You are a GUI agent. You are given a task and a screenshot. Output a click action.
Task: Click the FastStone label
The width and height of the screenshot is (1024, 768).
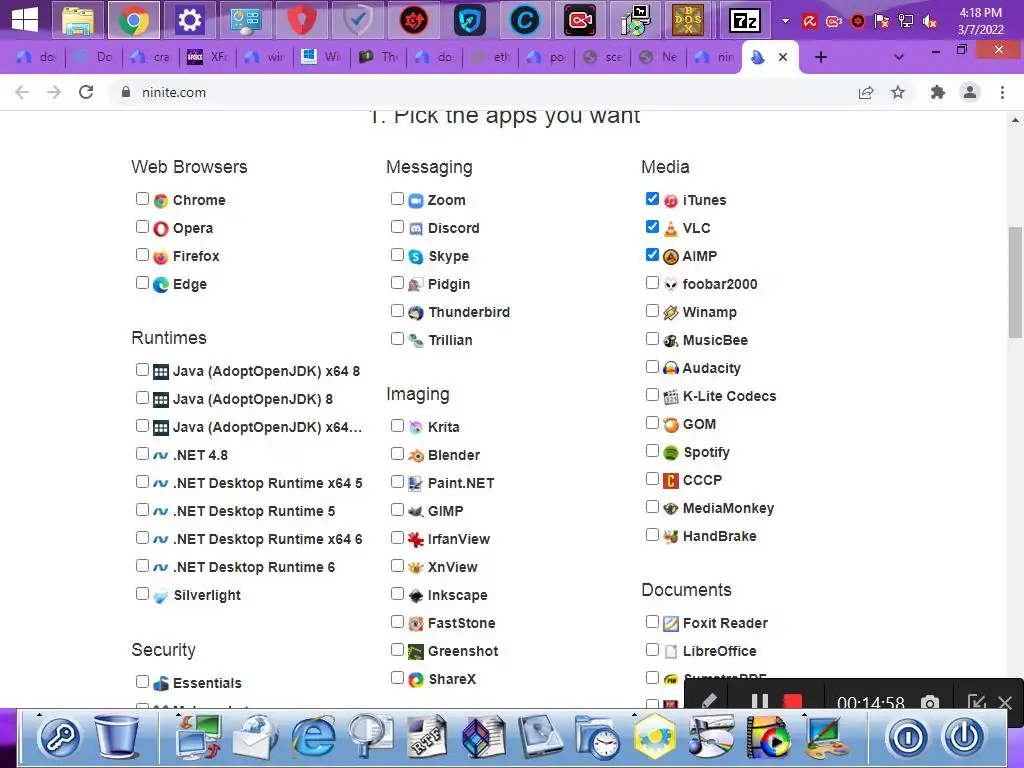tap(462, 623)
